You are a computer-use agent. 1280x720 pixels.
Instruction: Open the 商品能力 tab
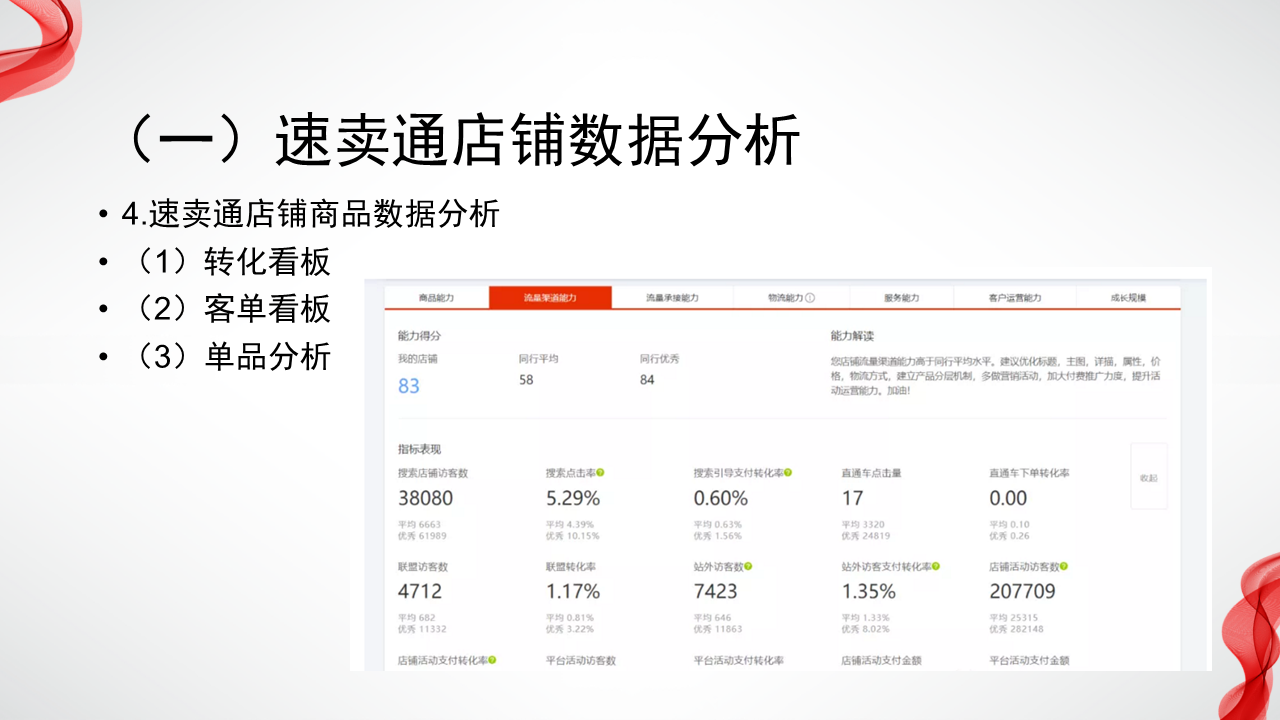coord(436,298)
